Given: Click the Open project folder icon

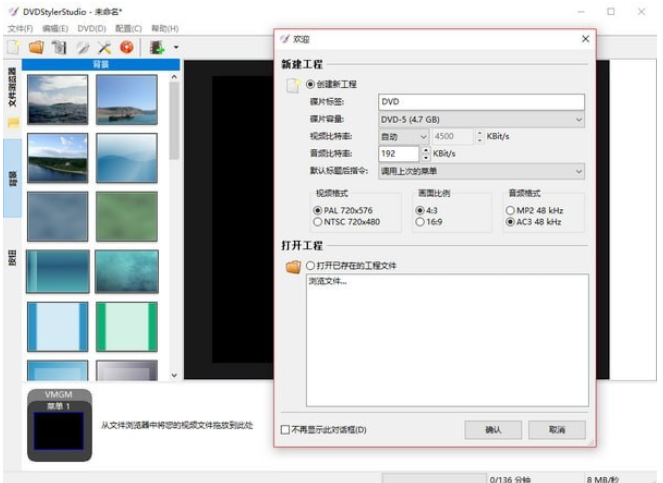Looking at the screenshot, I should pyautogui.click(x=36, y=47).
